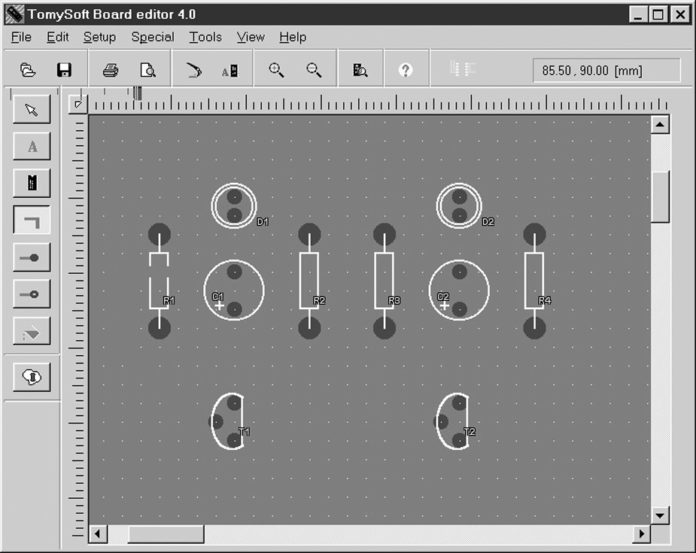Image resolution: width=696 pixels, height=553 pixels.
Task: Click the Print toolbar icon
Action: pyautogui.click(x=111, y=70)
